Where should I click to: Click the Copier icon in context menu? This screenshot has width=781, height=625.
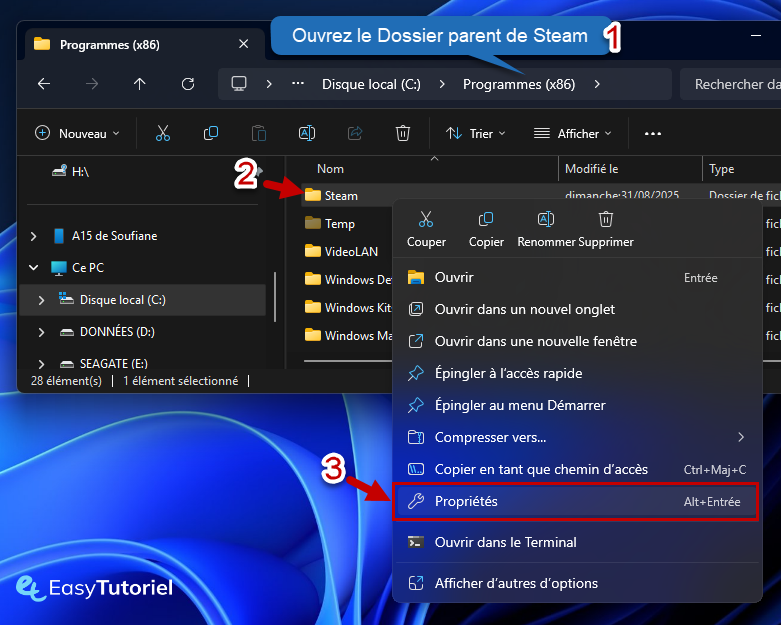[x=486, y=220]
